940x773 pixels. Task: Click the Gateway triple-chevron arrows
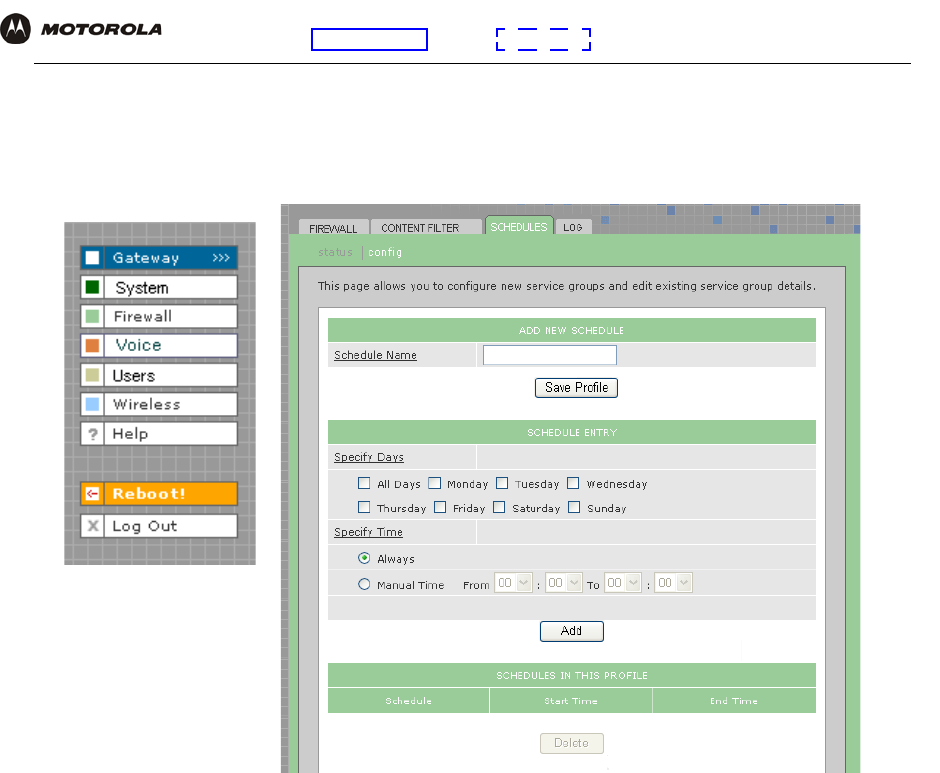[221, 258]
